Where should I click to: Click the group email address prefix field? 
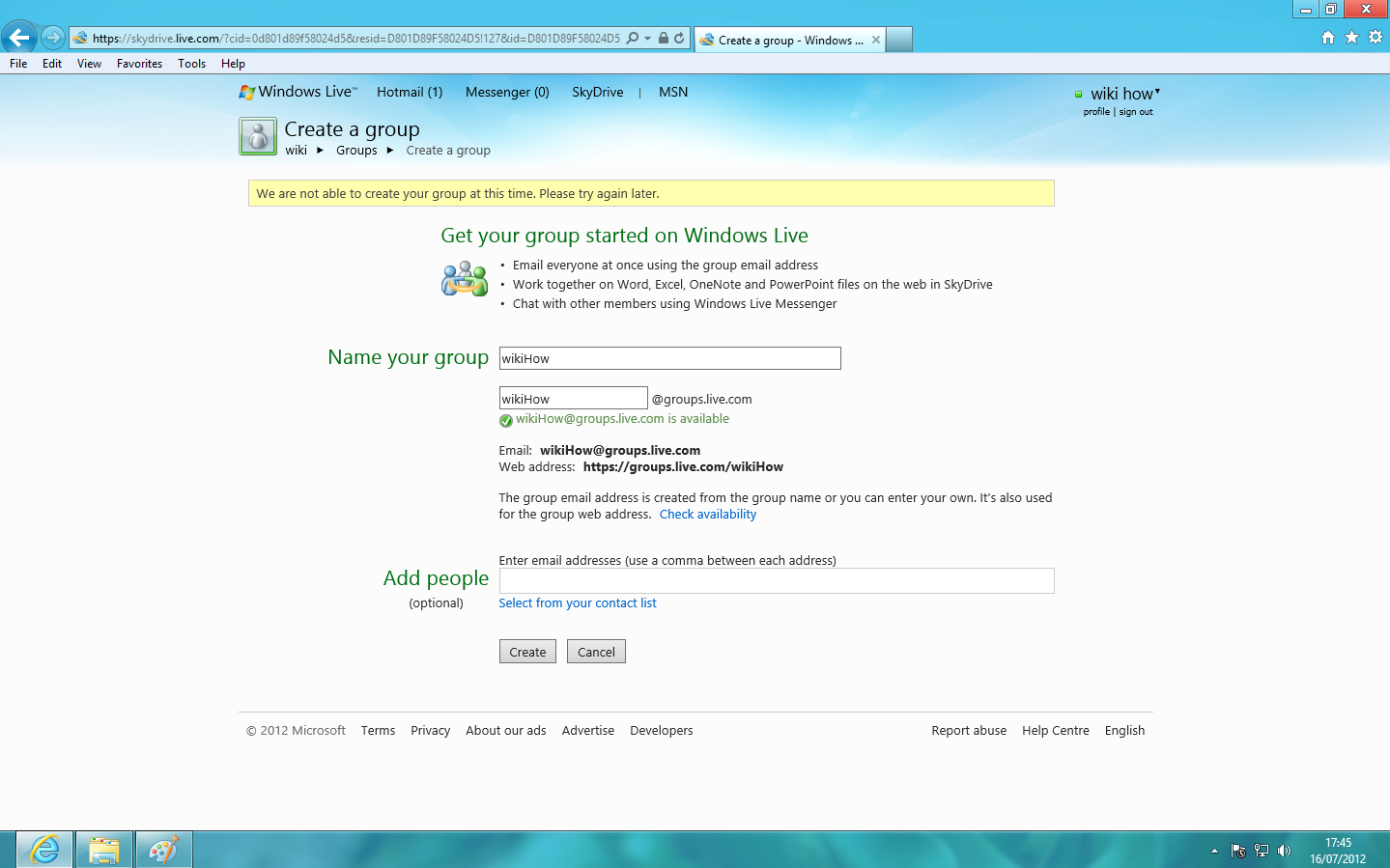(x=573, y=398)
